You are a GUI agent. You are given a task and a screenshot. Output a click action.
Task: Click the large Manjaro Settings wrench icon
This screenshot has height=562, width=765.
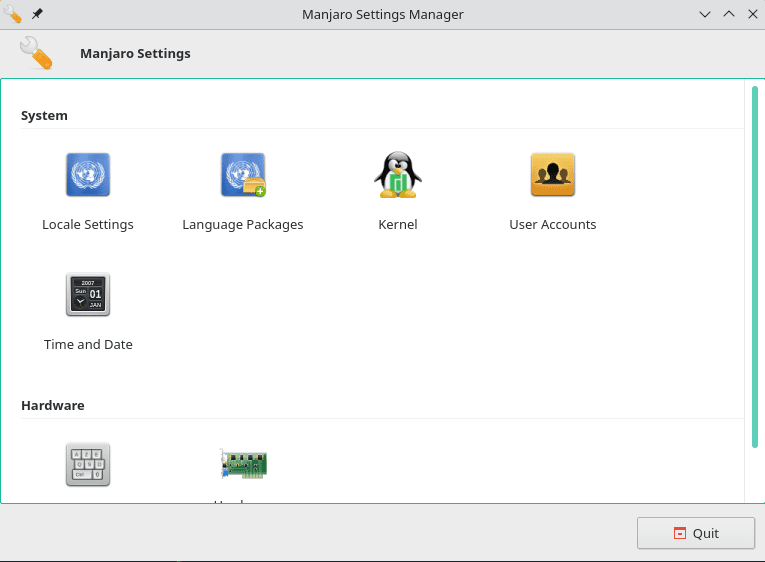pyautogui.click(x=36, y=53)
